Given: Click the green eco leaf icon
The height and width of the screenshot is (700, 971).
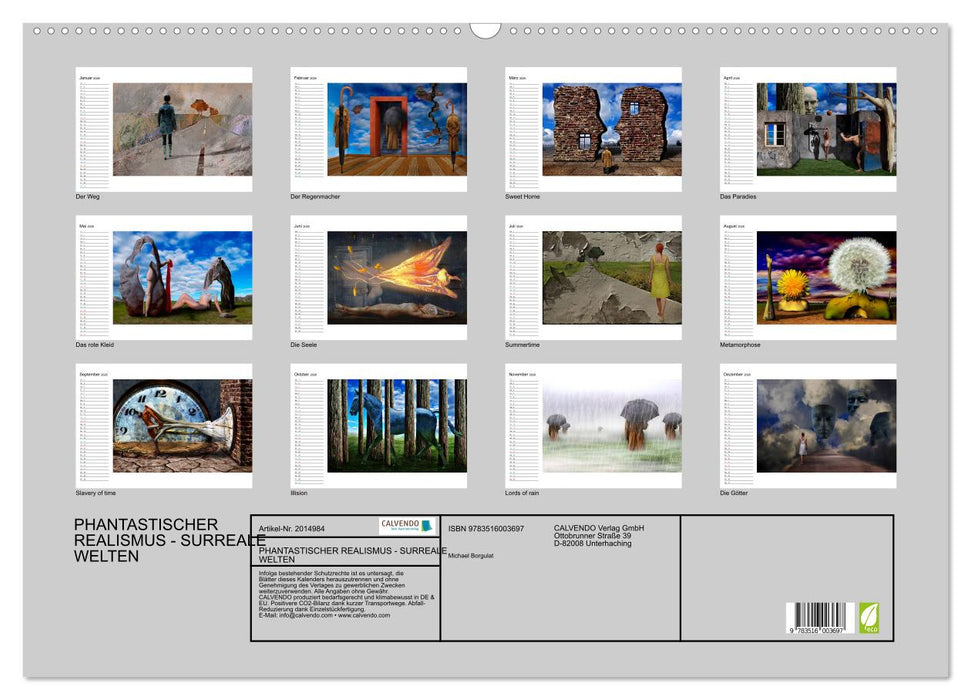Looking at the screenshot, I should click(x=869, y=617).
